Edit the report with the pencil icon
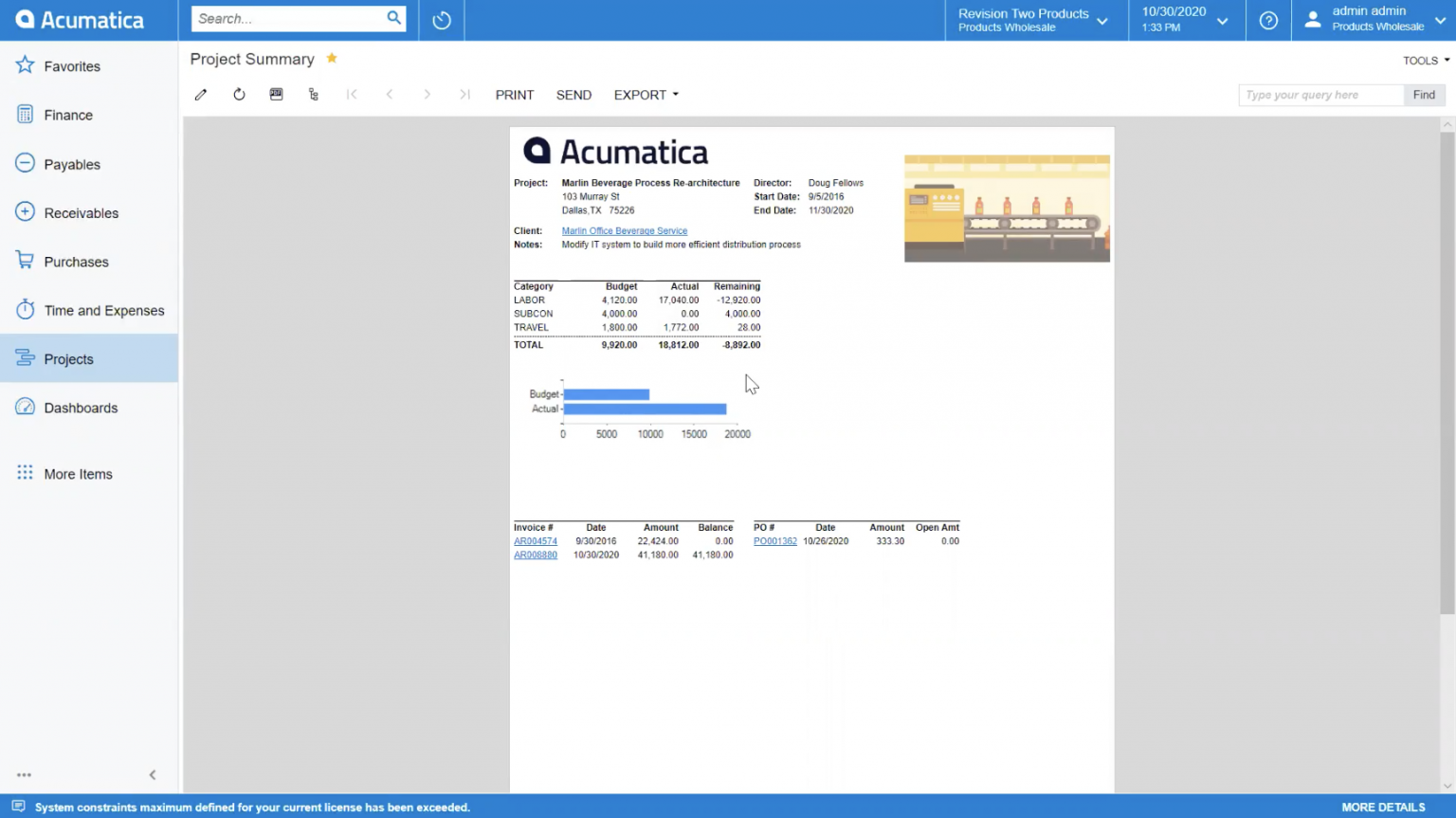Viewport: 1456px width, 818px height. pyautogui.click(x=200, y=94)
